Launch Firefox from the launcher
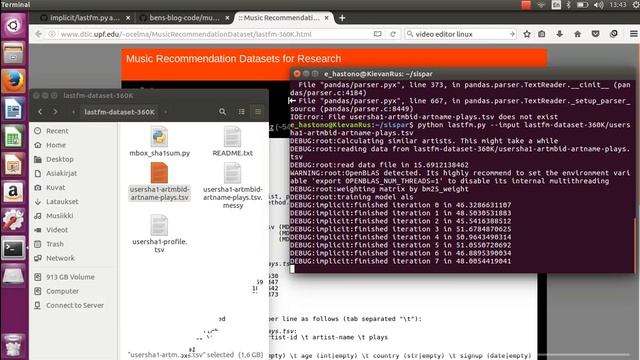 pos(13,81)
